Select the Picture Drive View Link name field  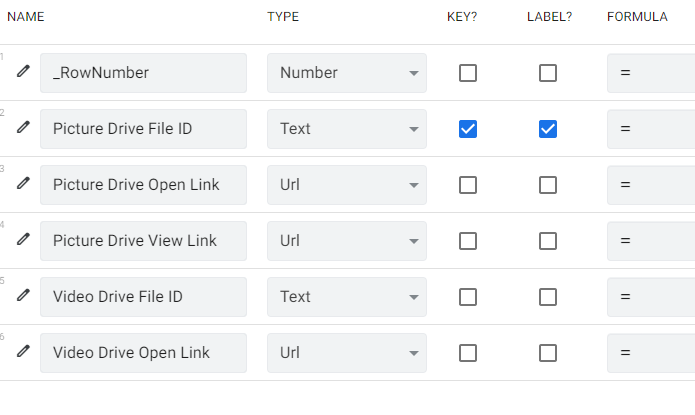coord(143,241)
